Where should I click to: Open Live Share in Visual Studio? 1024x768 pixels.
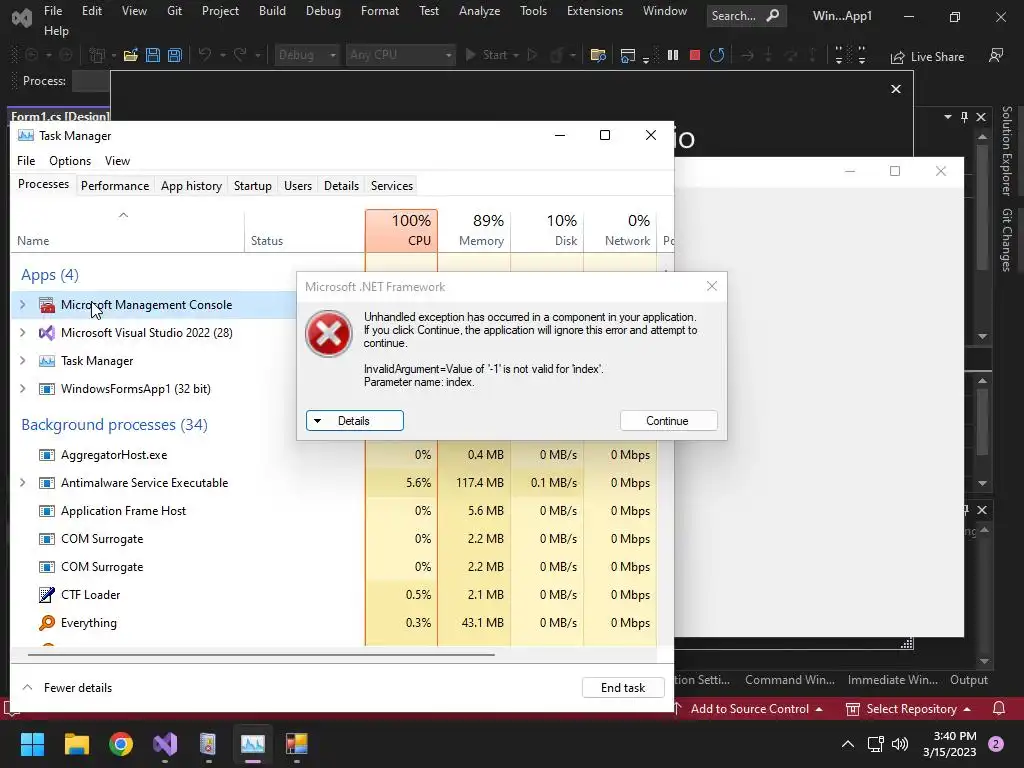pyautogui.click(x=927, y=57)
